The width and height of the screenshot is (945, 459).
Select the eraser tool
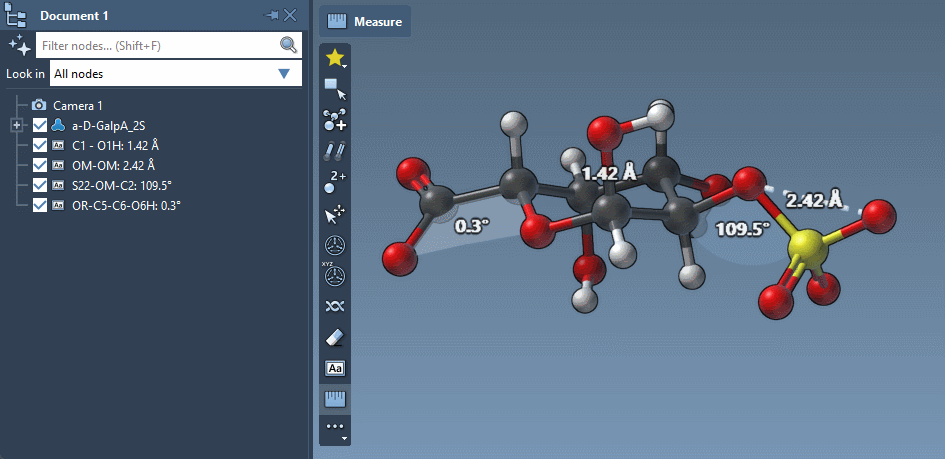[x=335, y=338]
